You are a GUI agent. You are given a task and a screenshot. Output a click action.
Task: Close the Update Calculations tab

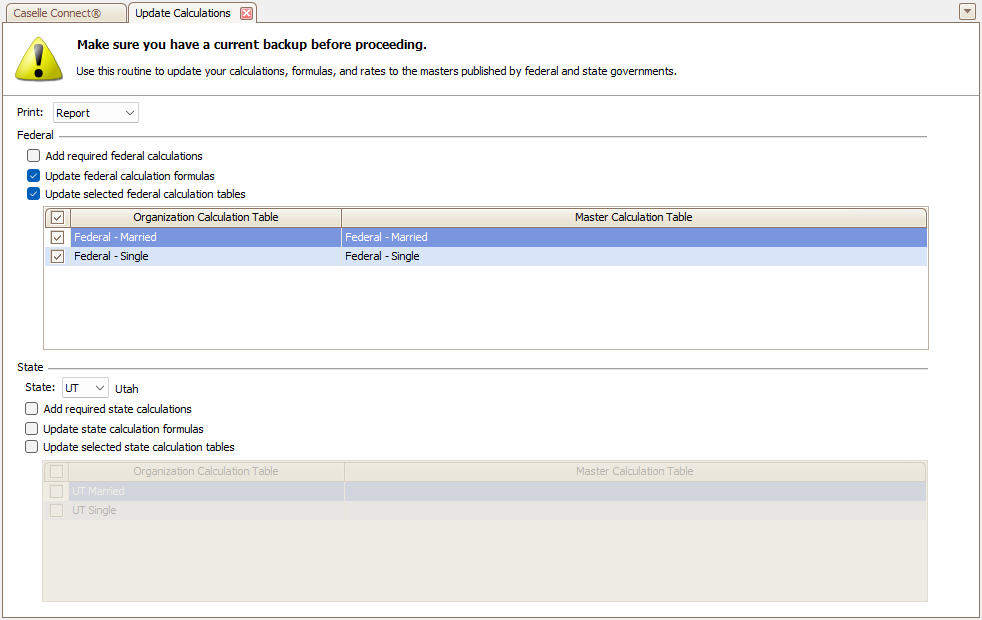point(246,13)
